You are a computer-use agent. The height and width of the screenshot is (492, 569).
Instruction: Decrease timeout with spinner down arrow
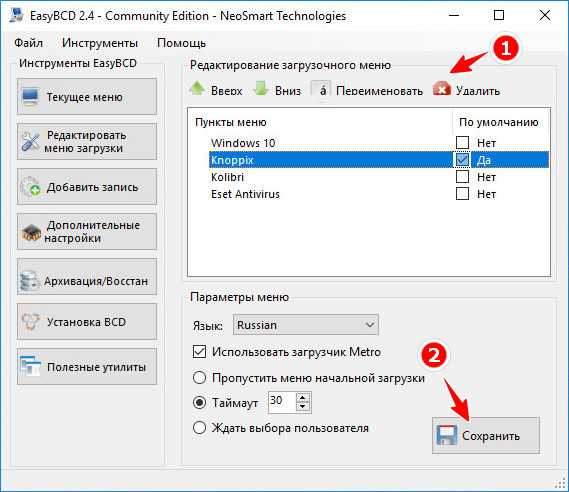pos(303,407)
